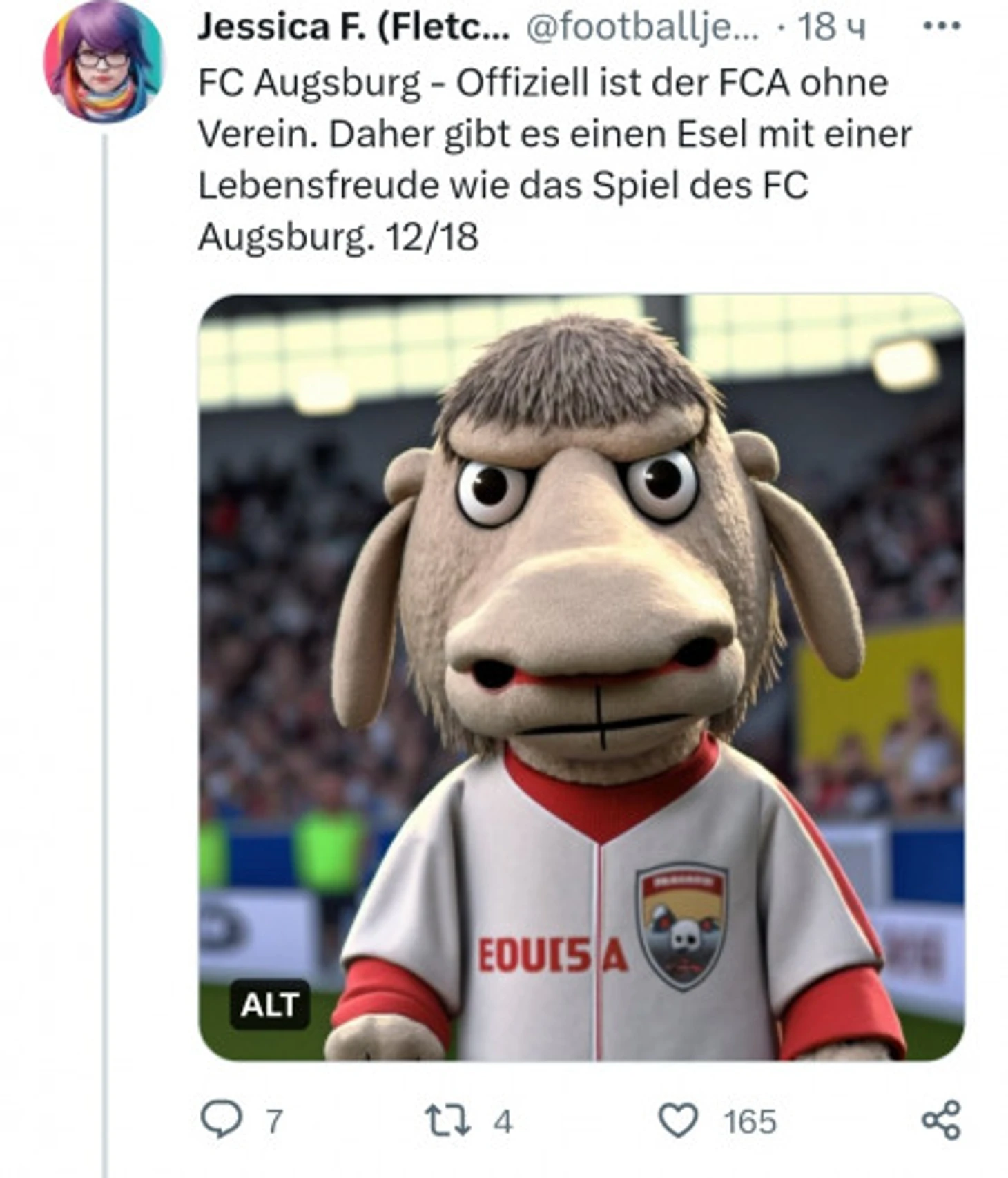The height and width of the screenshot is (1178, 1008).
Task: Click the 12/18 thread counter text
Action: coord(432,237)
